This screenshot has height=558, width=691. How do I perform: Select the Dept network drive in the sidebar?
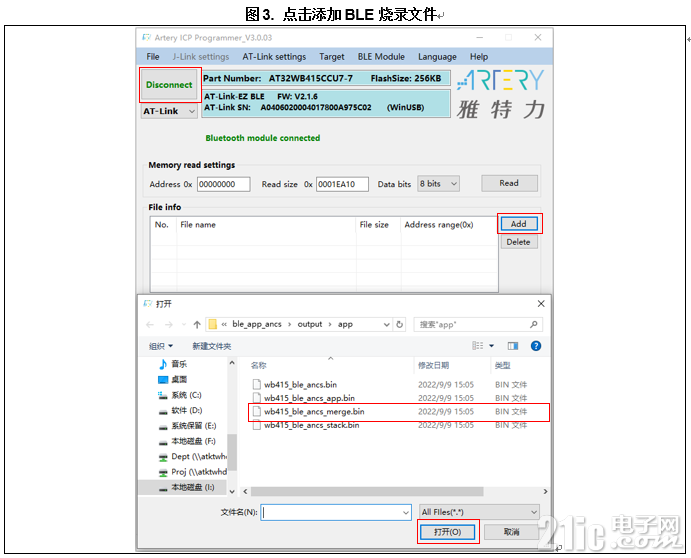[193, 457]
